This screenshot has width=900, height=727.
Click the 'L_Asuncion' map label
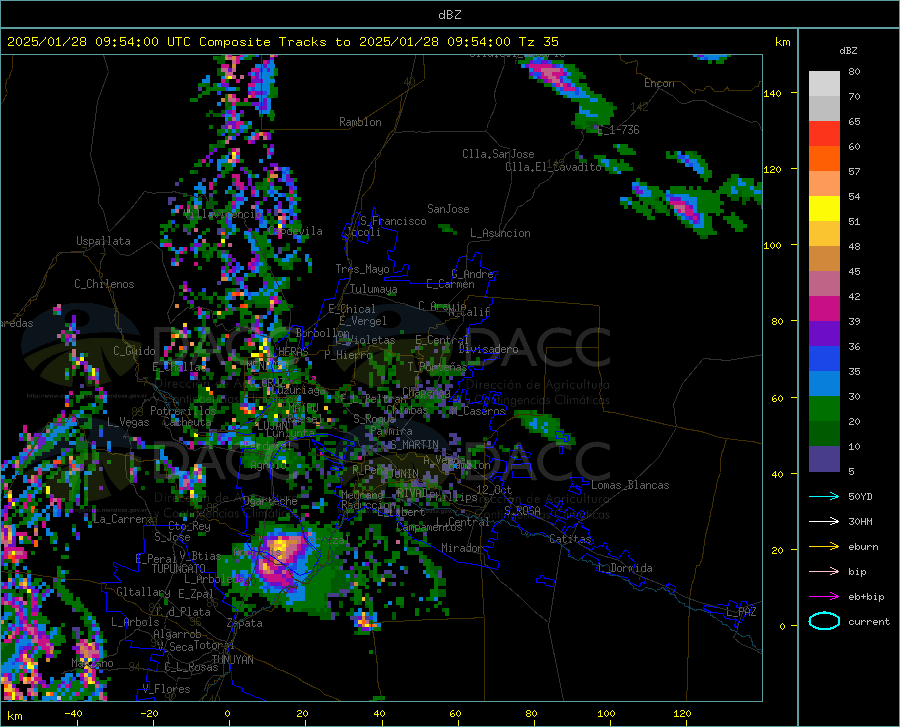tap(500, 233)
